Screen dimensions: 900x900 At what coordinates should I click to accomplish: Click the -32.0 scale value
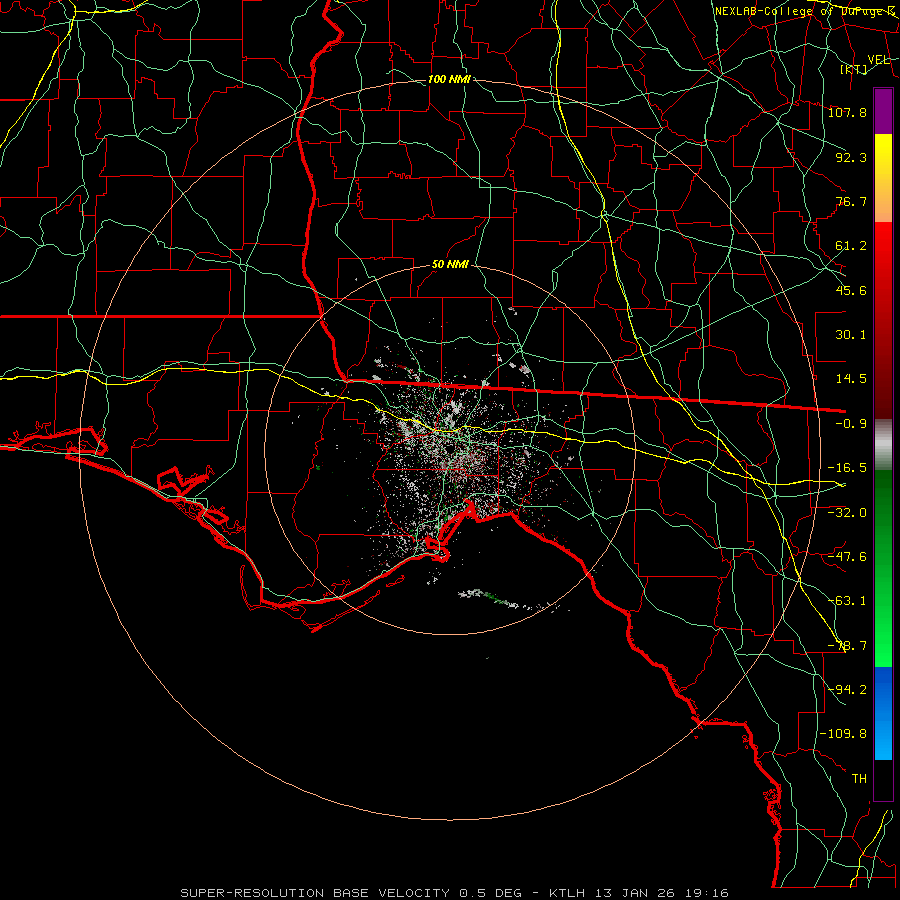pyautogui.click(x=847, y=513)
